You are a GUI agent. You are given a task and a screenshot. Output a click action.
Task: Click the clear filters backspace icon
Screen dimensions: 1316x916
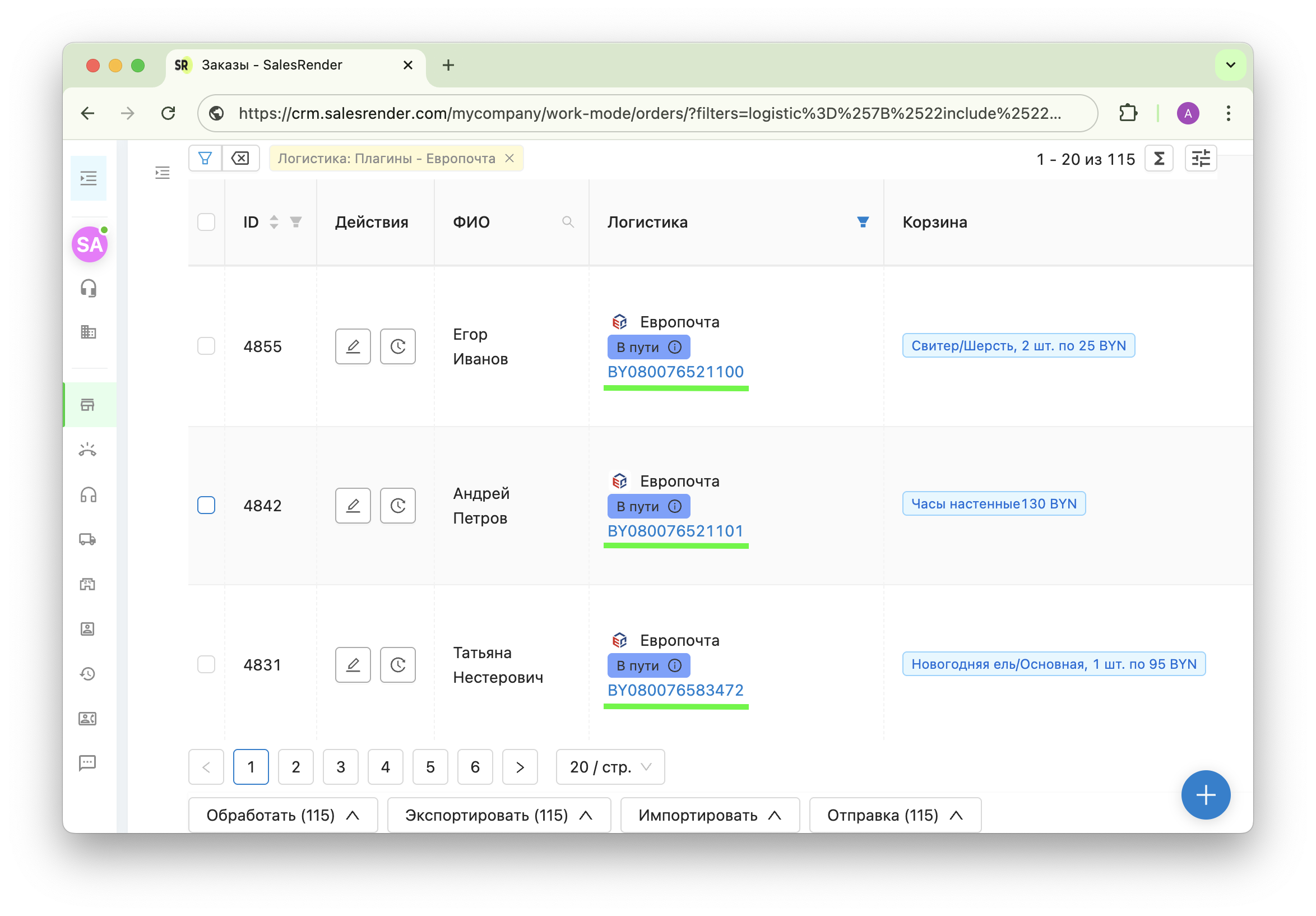[x=240, y=158]
